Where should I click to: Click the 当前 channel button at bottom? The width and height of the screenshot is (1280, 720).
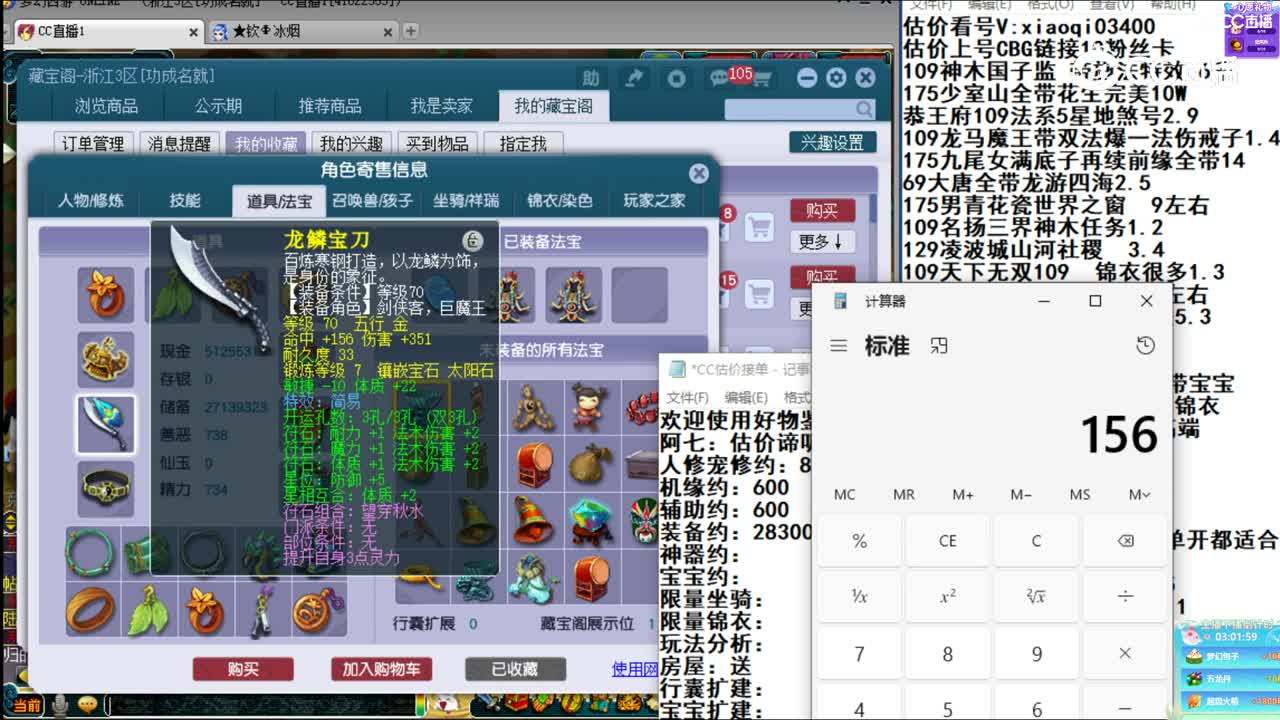(x=27, y=706)
